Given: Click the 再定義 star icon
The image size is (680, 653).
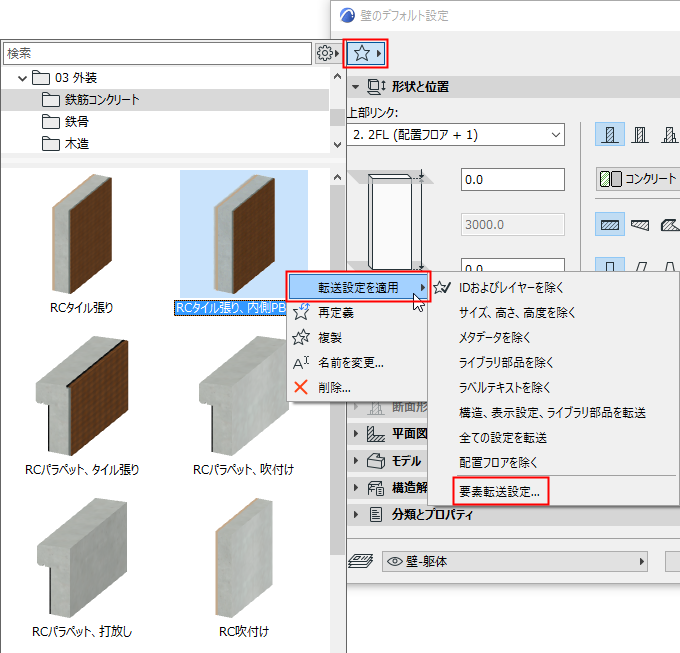Looking at the screenshot, I should pyautogui.click(x=301, y=312).
